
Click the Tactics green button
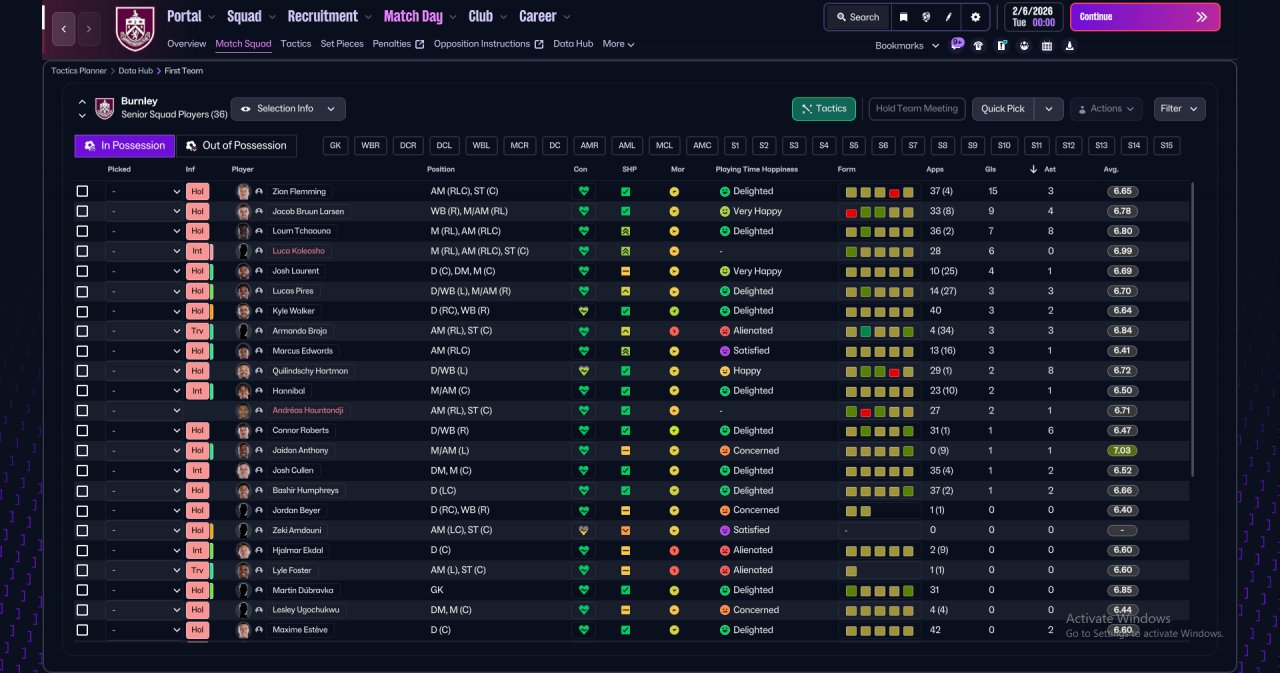pyautogui.click(x=824, y=109)
